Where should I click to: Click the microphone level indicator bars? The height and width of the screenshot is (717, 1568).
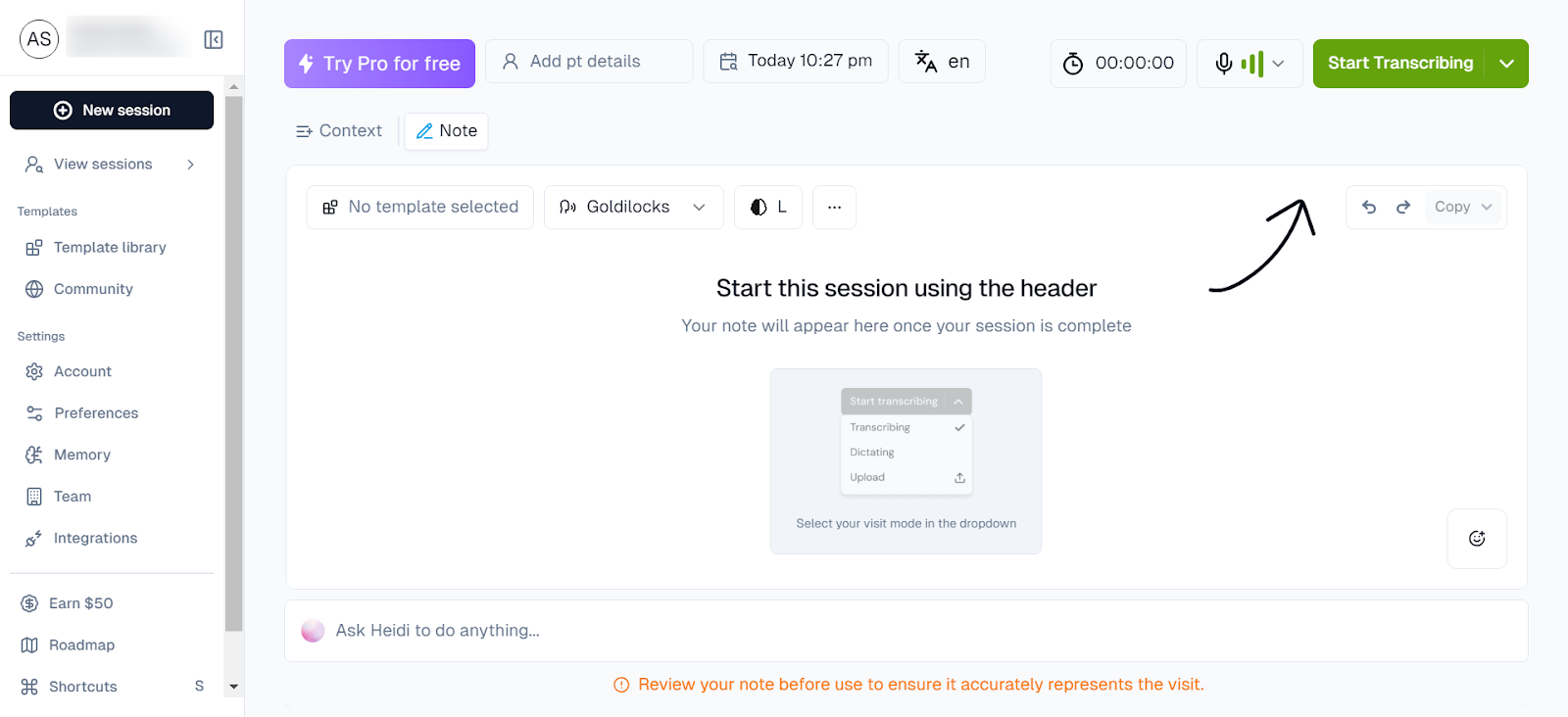point(1252,63)
